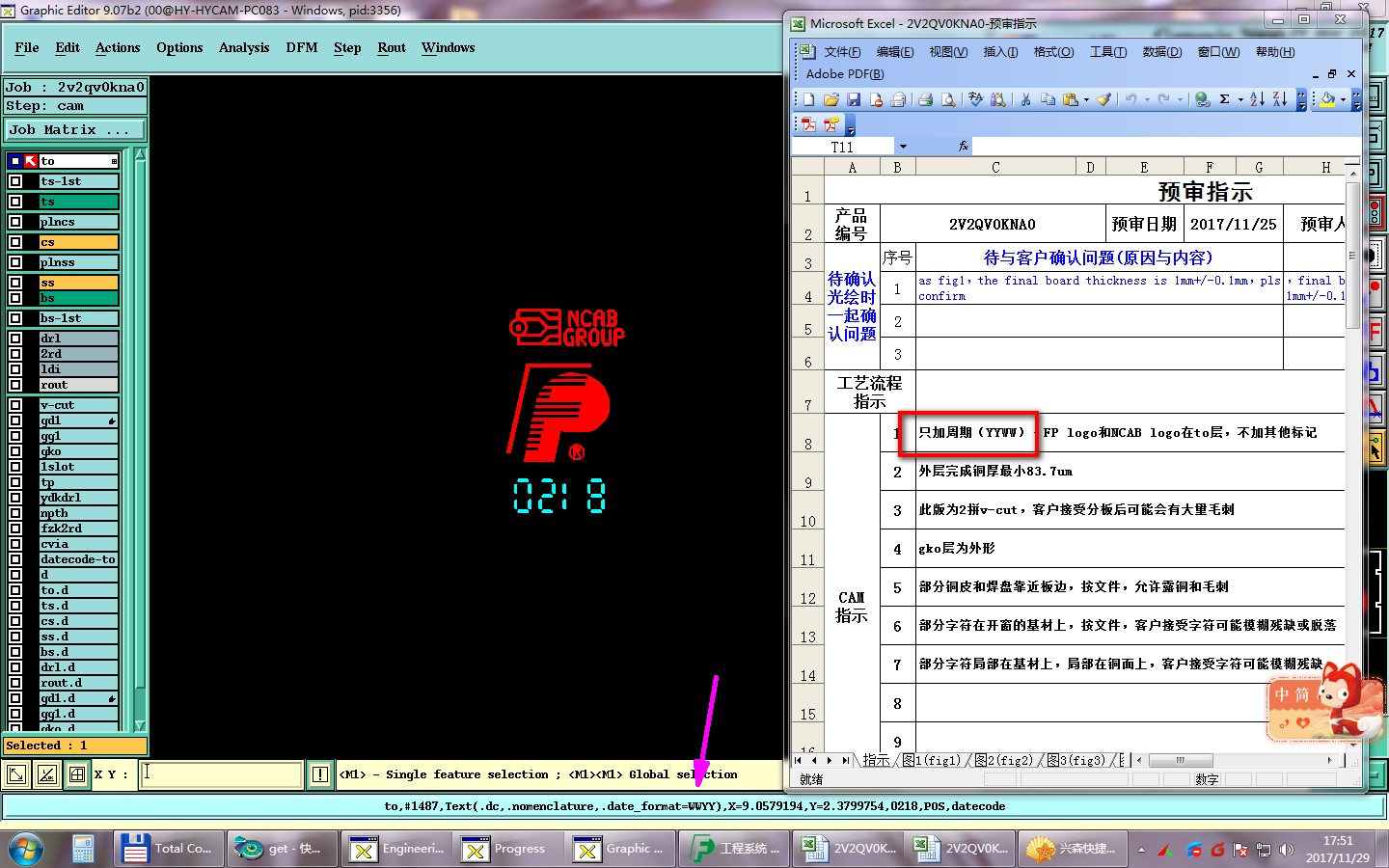Click last-sheet navigation arrow in Excel
1389x868 pixels.
[846, 760]
